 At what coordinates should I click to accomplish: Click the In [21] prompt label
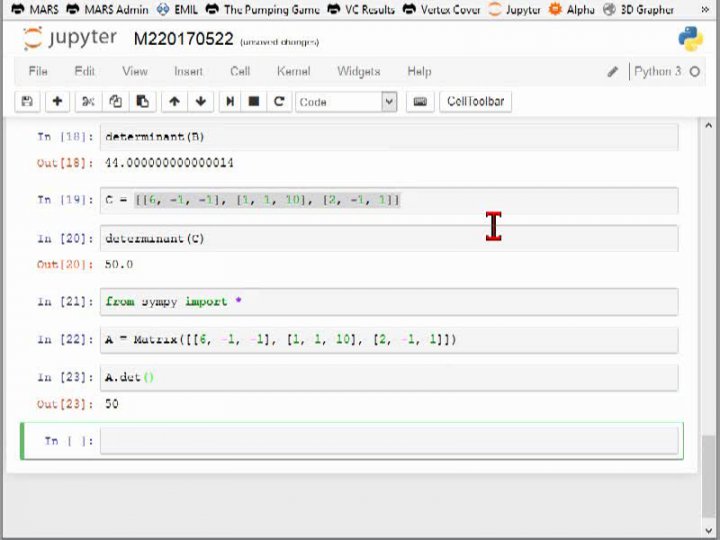tap(65, 302)
